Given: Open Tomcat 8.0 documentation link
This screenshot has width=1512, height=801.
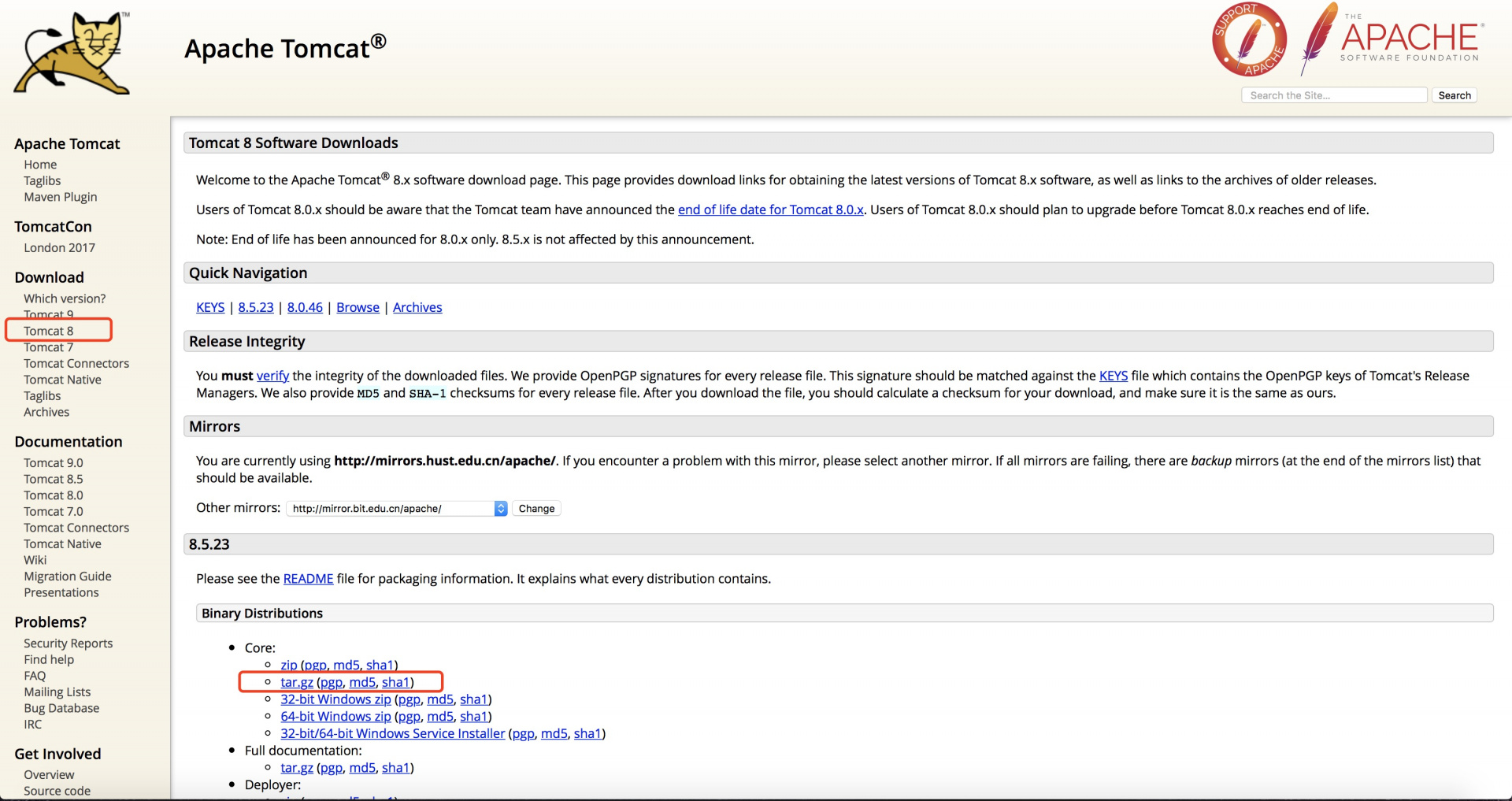Looking at the screenshot, I should point(54,495).
